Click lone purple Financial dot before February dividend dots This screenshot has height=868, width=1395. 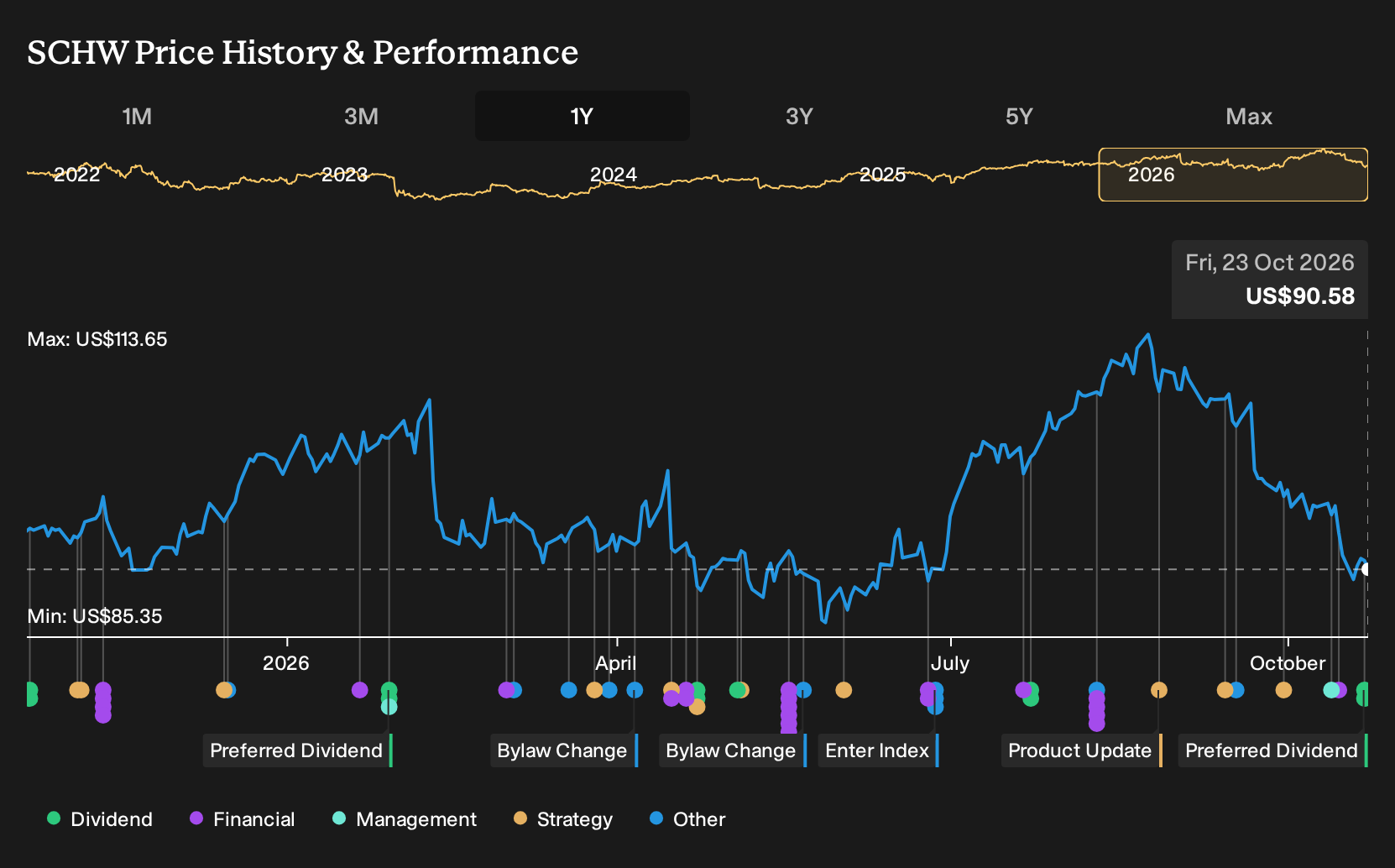[x=359, y=690]
